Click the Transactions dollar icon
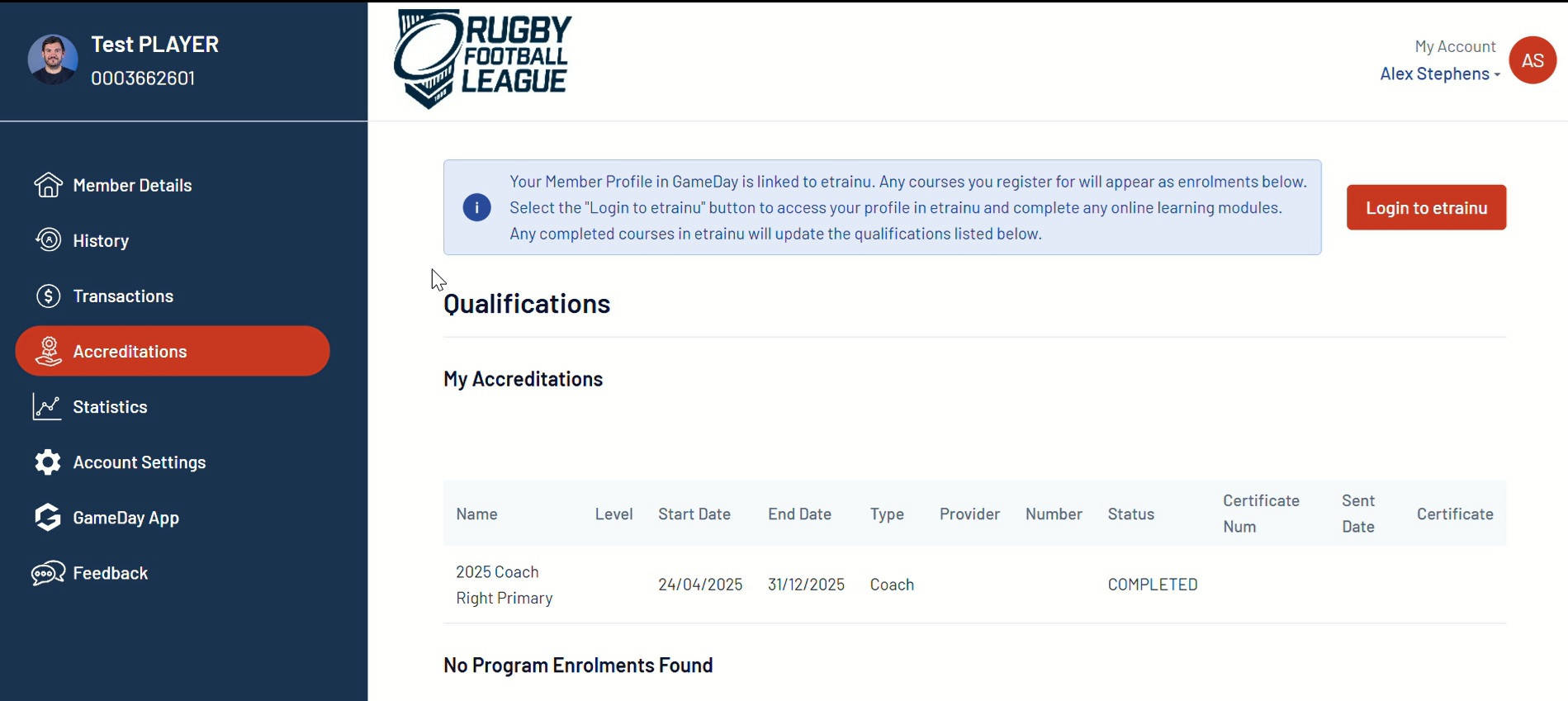The image size is (1568, 701). [x=48, y=296]
